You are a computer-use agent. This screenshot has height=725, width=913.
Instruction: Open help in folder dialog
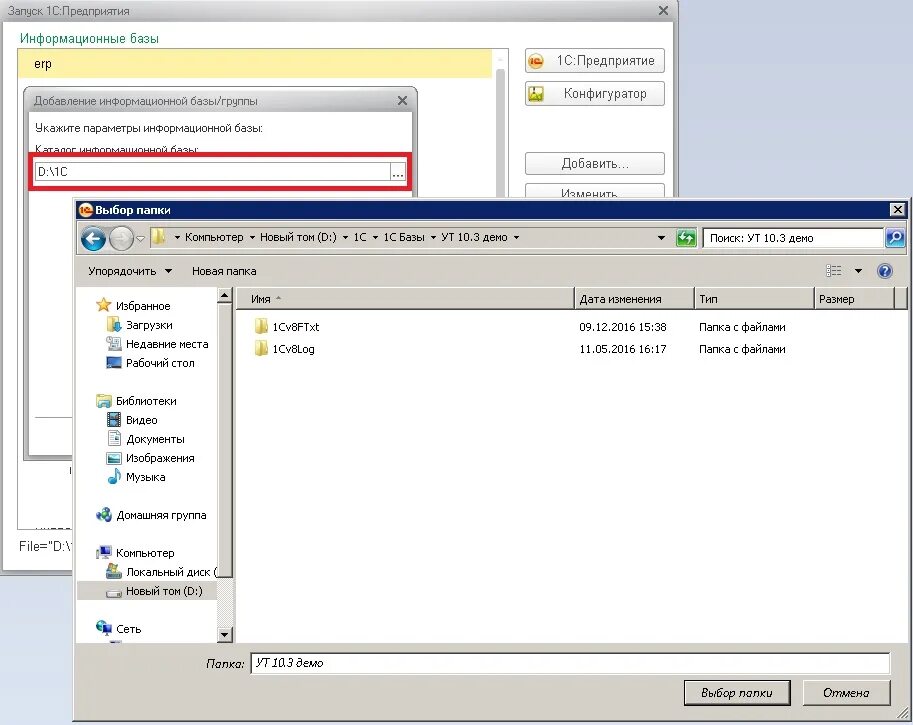pyautogui.click(x=884, y=271)
